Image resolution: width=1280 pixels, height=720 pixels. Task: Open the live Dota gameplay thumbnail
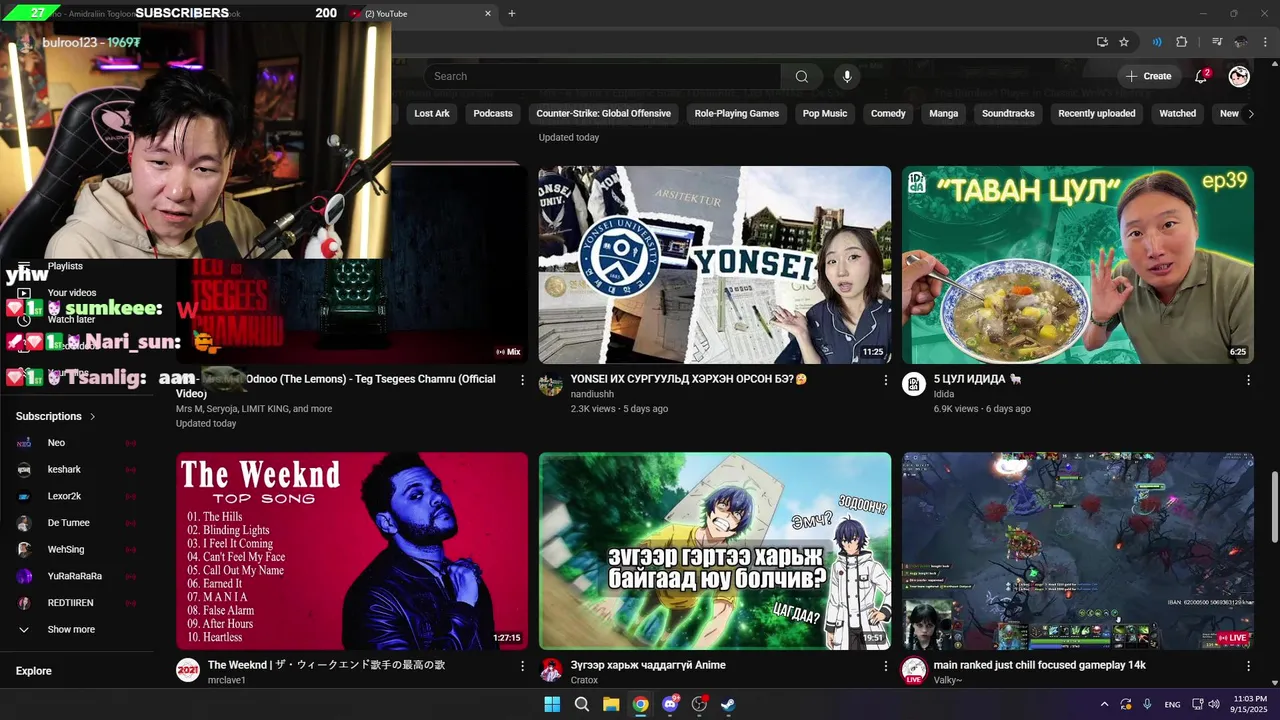(1078, 551)
